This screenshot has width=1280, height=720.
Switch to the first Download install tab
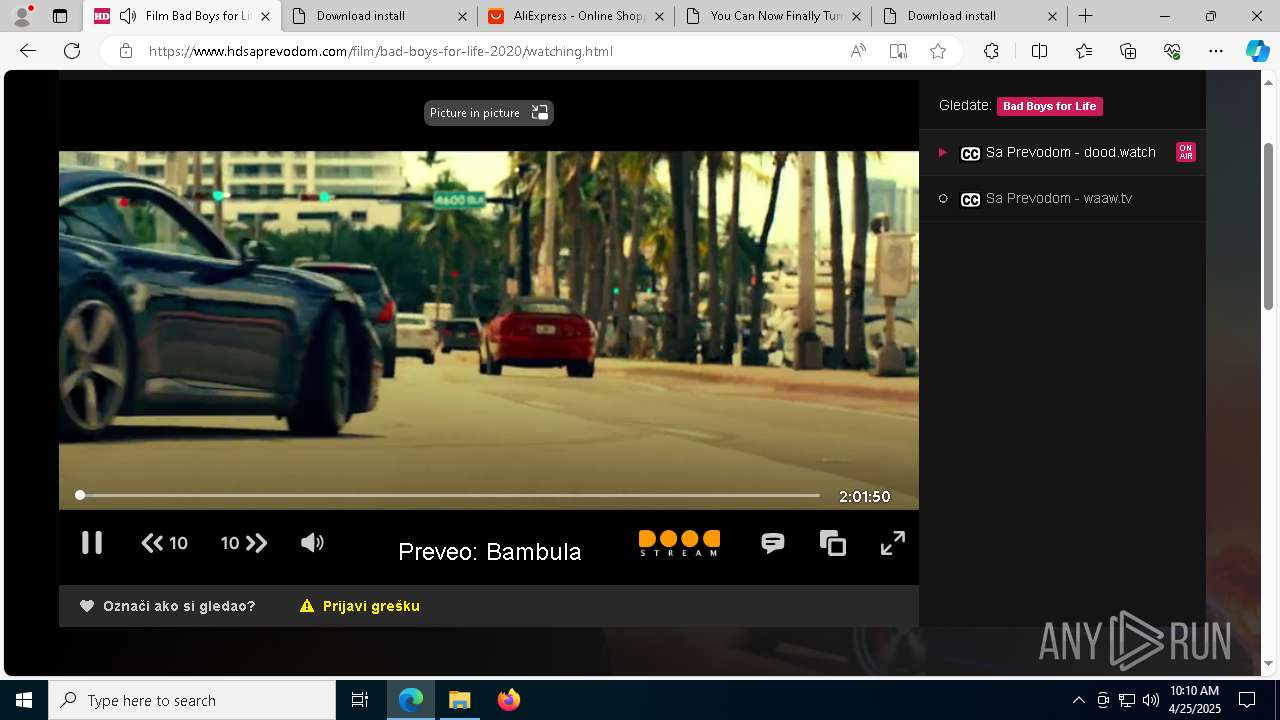coord(380,16)
